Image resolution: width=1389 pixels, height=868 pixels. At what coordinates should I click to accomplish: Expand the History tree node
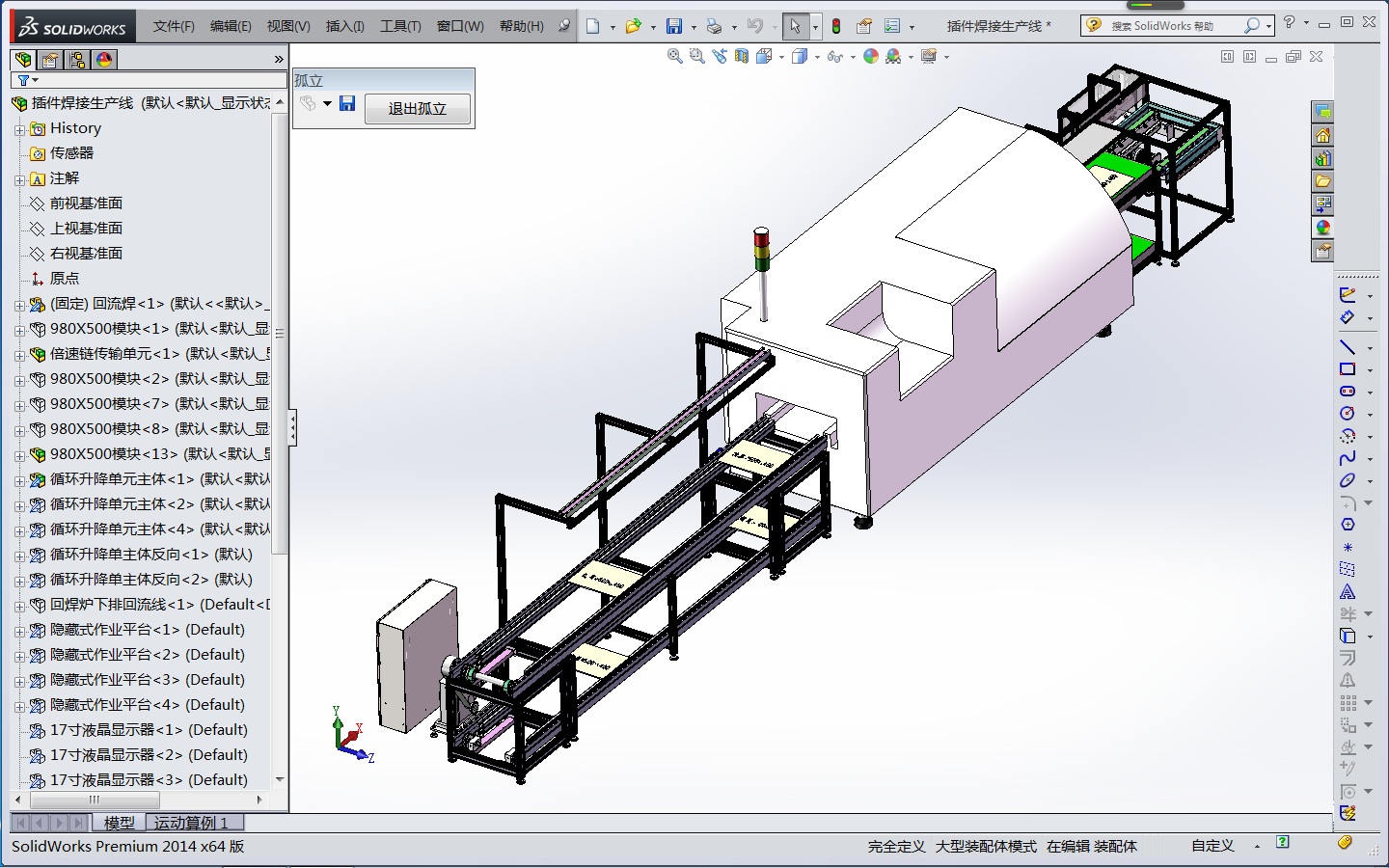tap(19, 129)
